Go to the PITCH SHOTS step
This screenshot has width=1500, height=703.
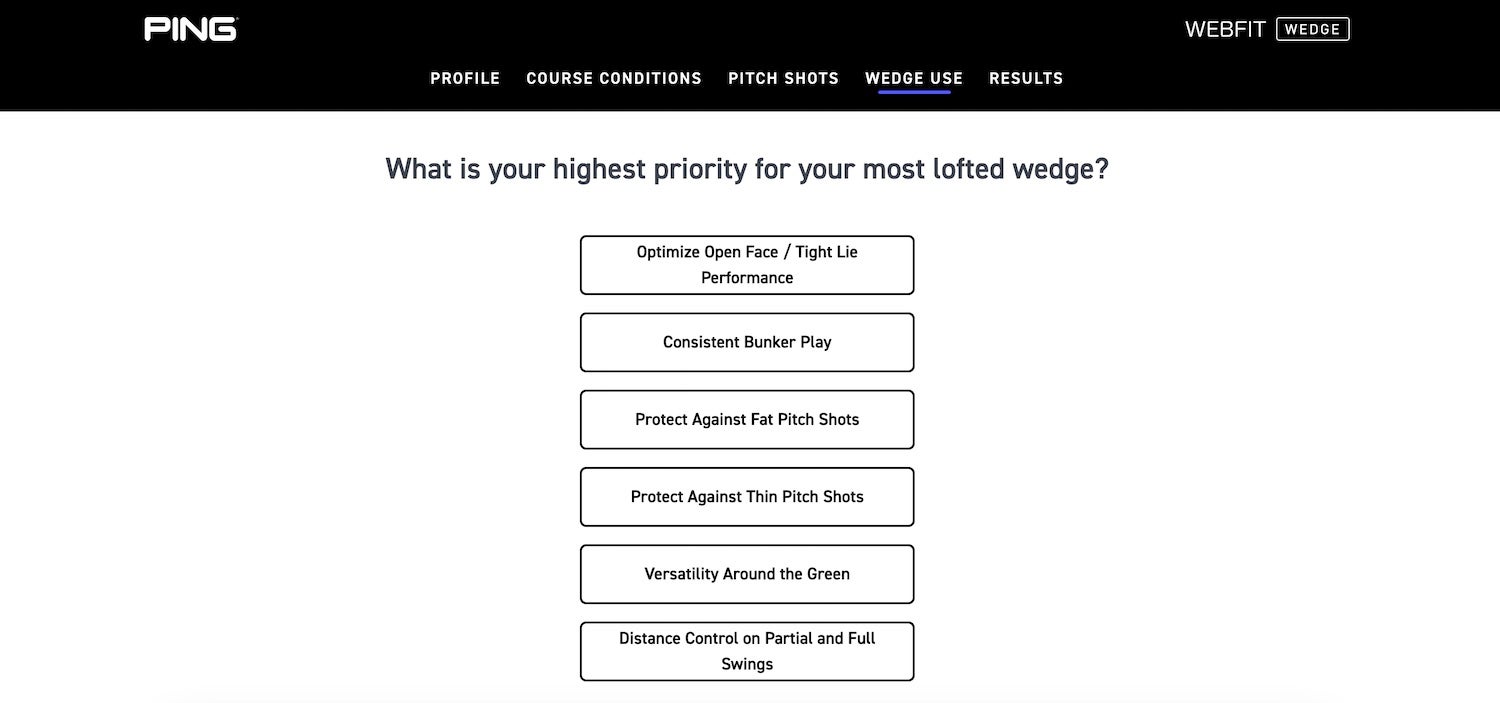(x=783, y=78)
